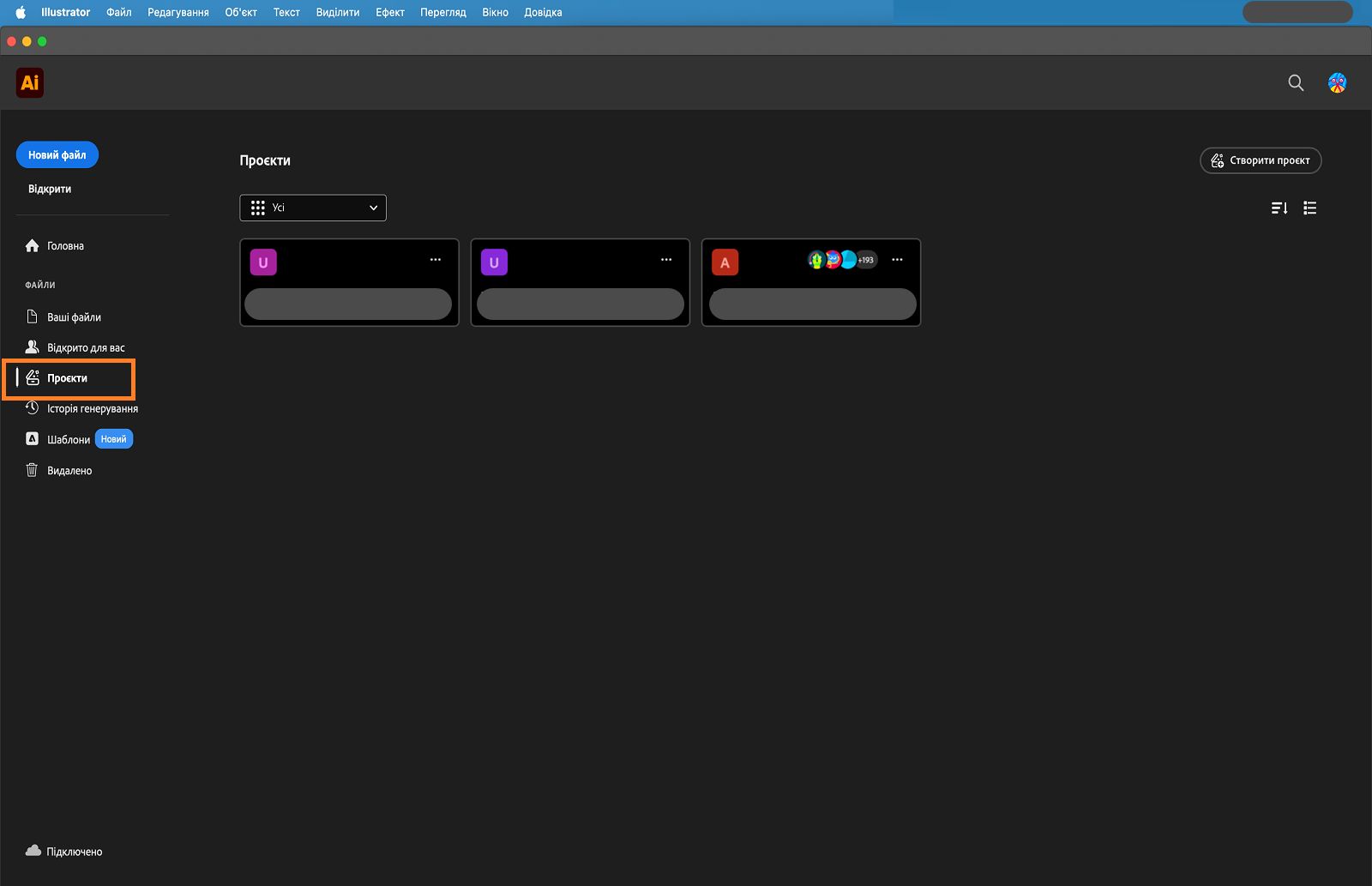Open the user profile avatar
The height and width of the screenshot is (886, 1372).
click(x=1337, y=83)
